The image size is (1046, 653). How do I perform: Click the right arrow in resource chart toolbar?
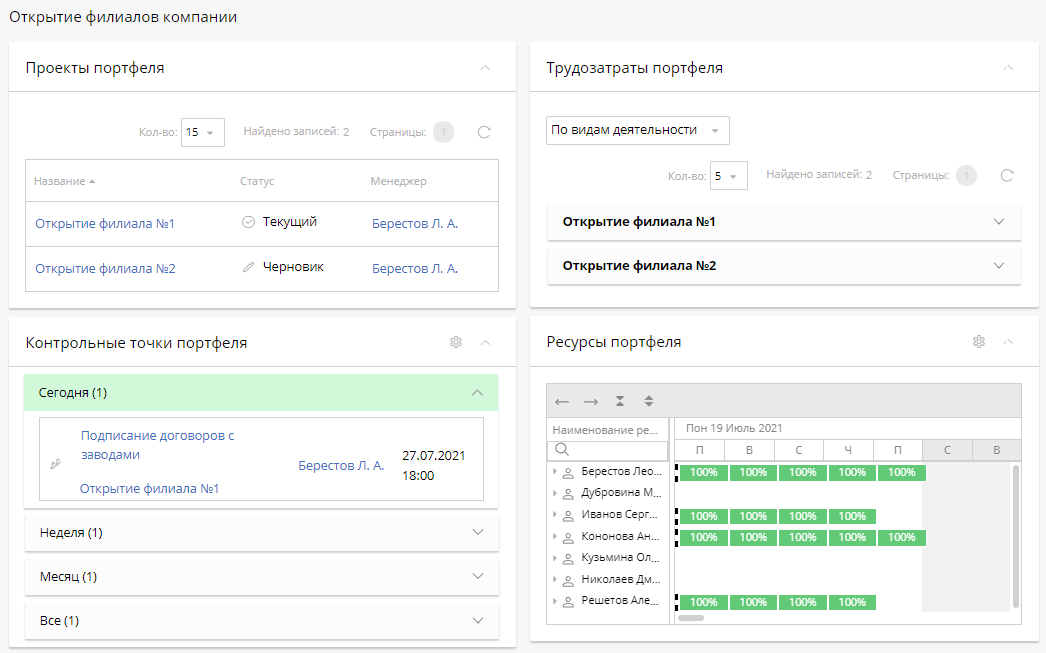click(591, 401)
